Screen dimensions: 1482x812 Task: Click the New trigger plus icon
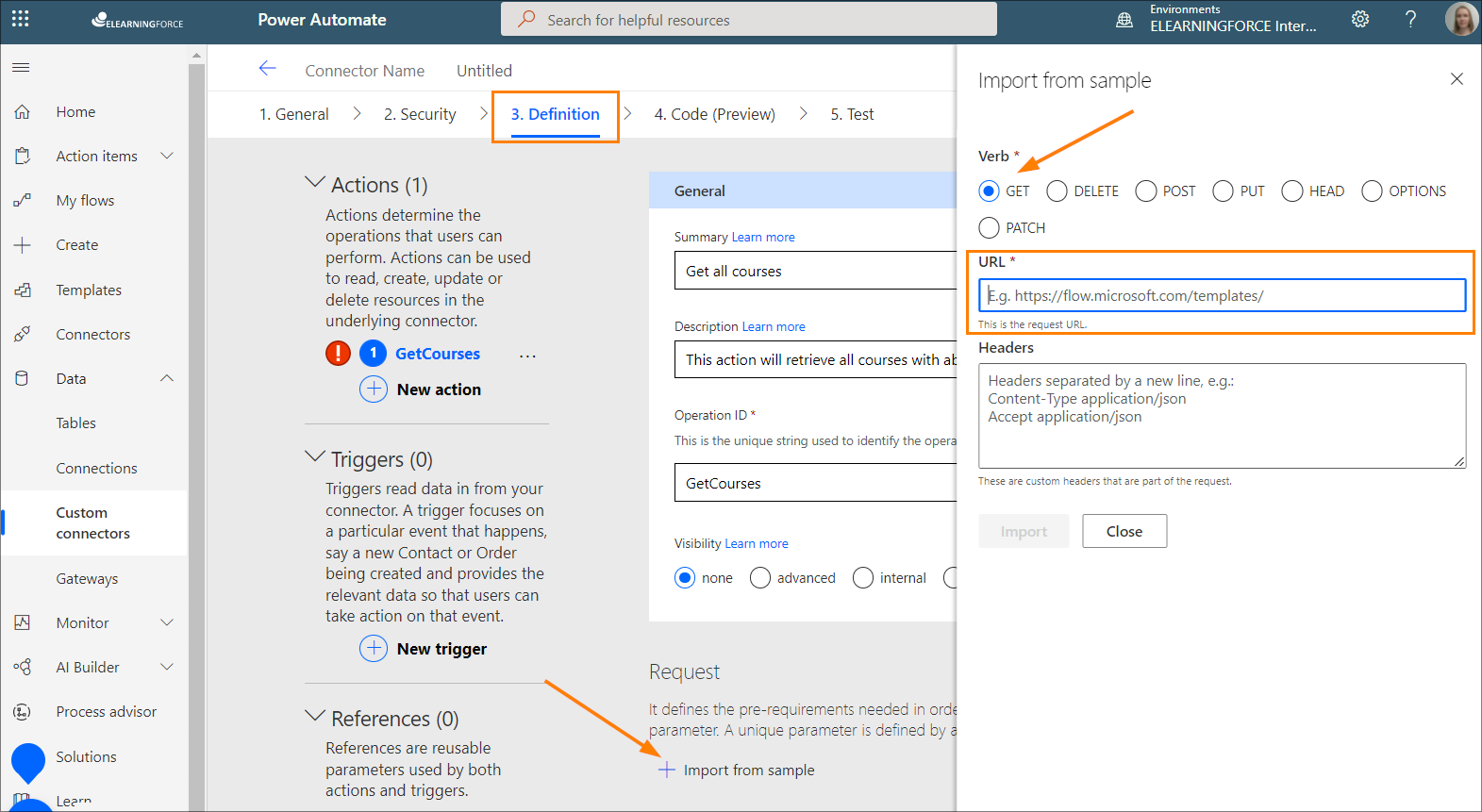tap(374, 648)
